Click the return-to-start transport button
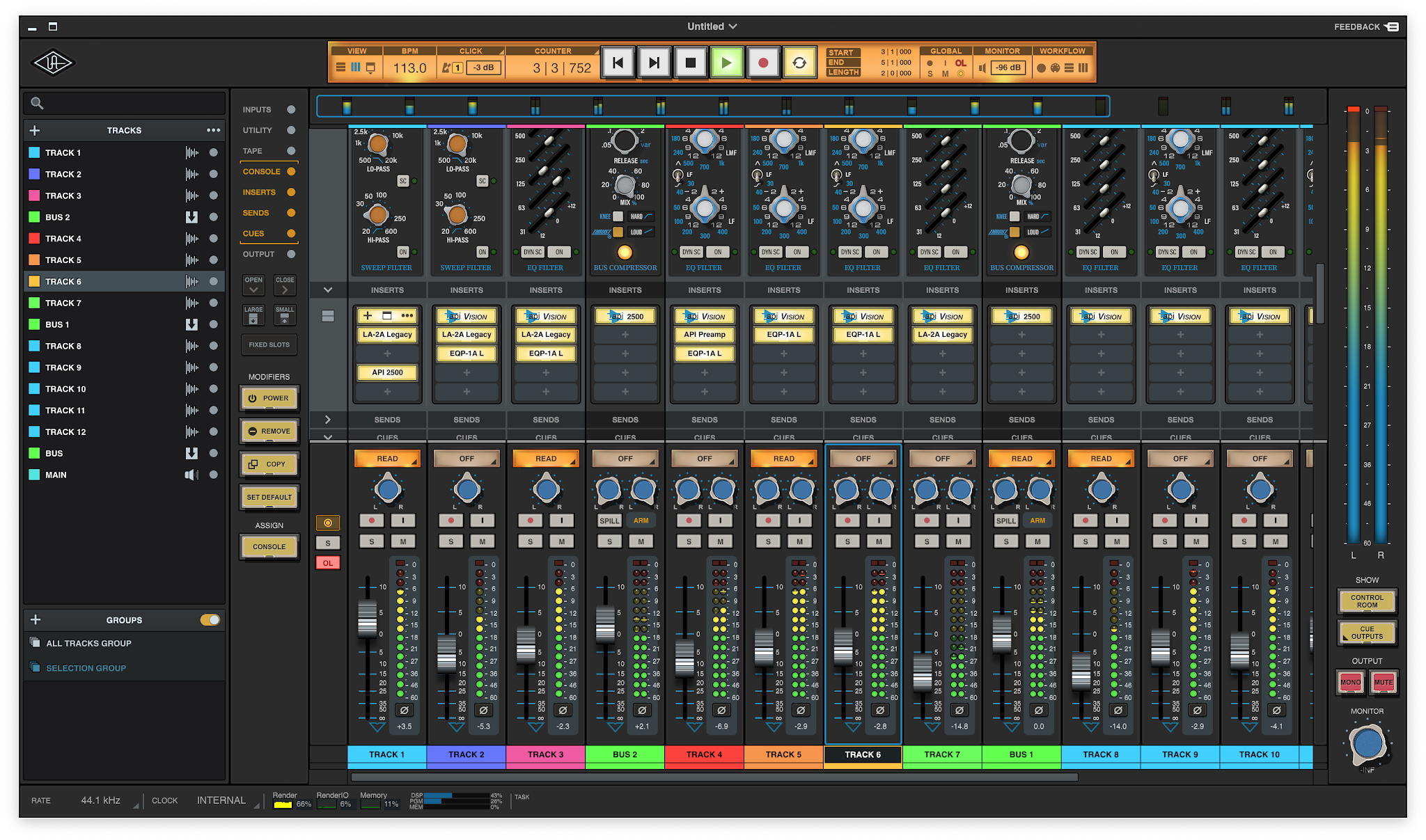Screen dimensions: 1426x840 (618, 63)
